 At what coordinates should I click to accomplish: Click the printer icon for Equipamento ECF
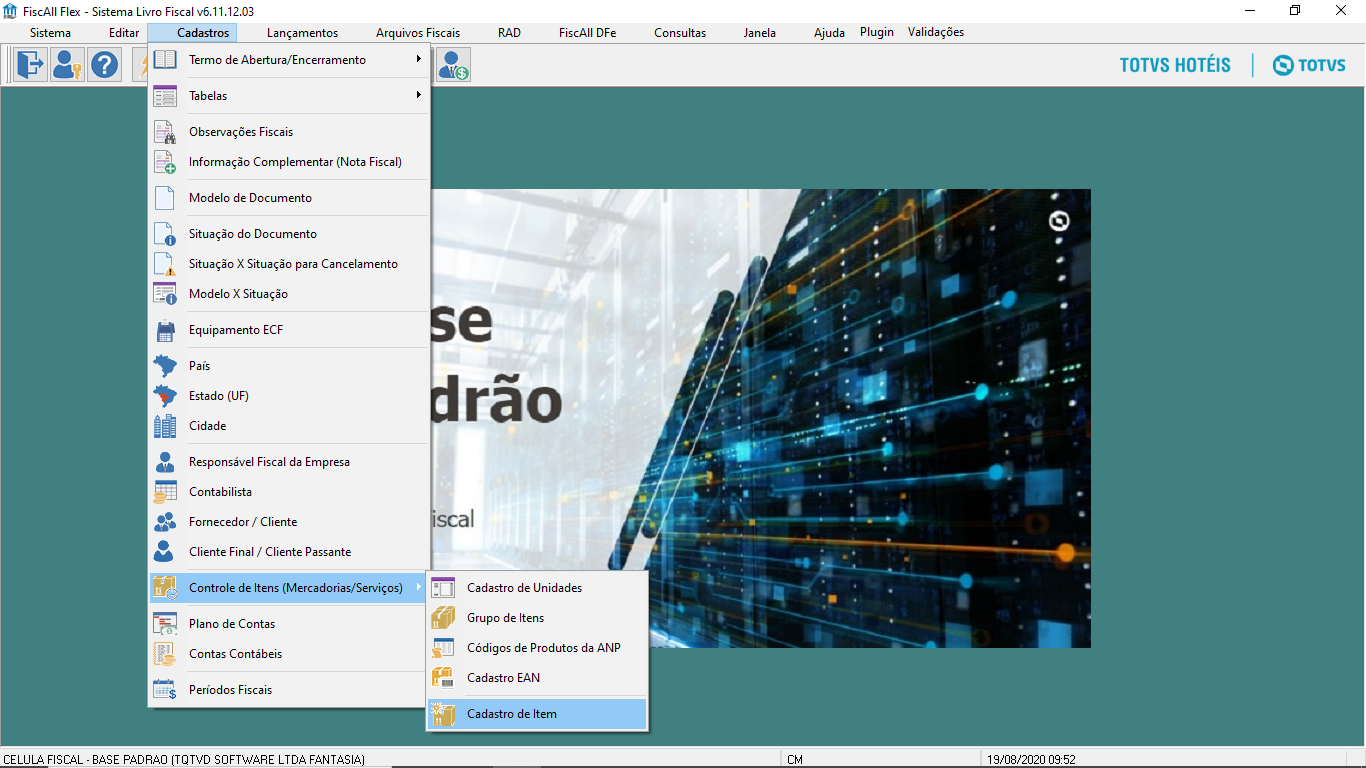[165, 330]
